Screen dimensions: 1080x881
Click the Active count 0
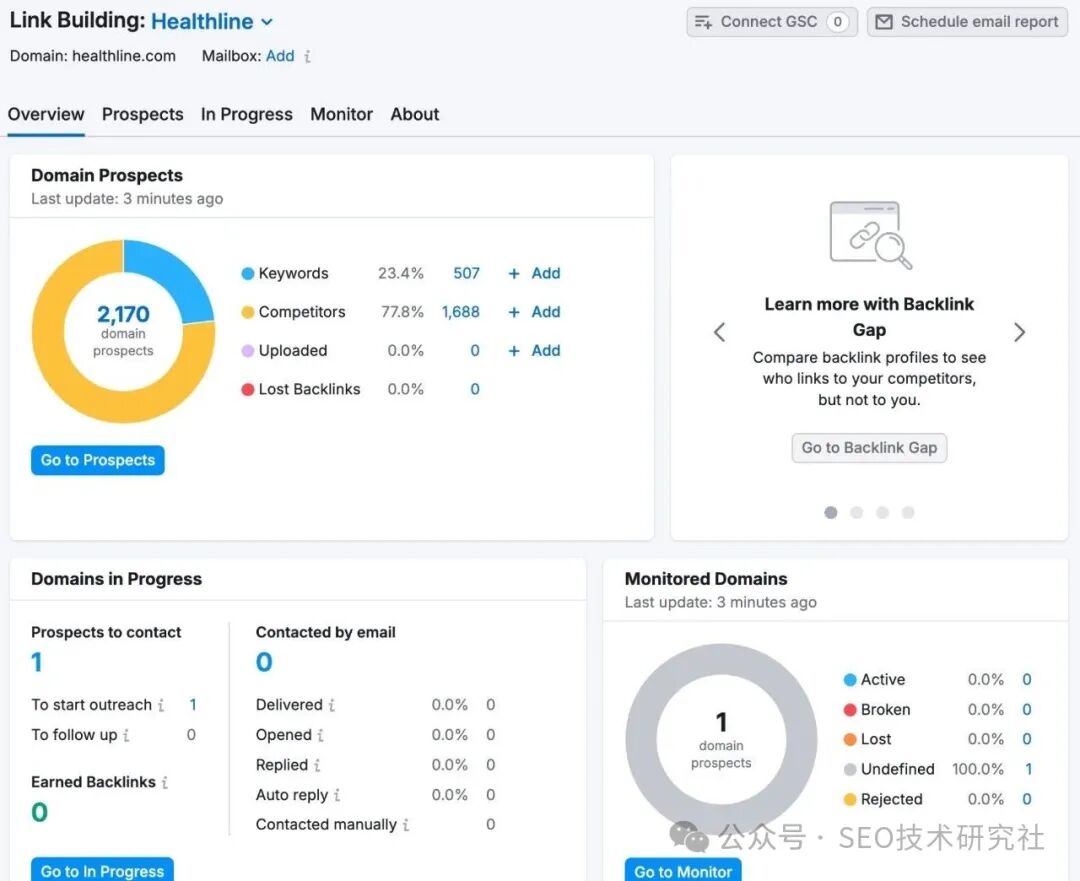1027,680
